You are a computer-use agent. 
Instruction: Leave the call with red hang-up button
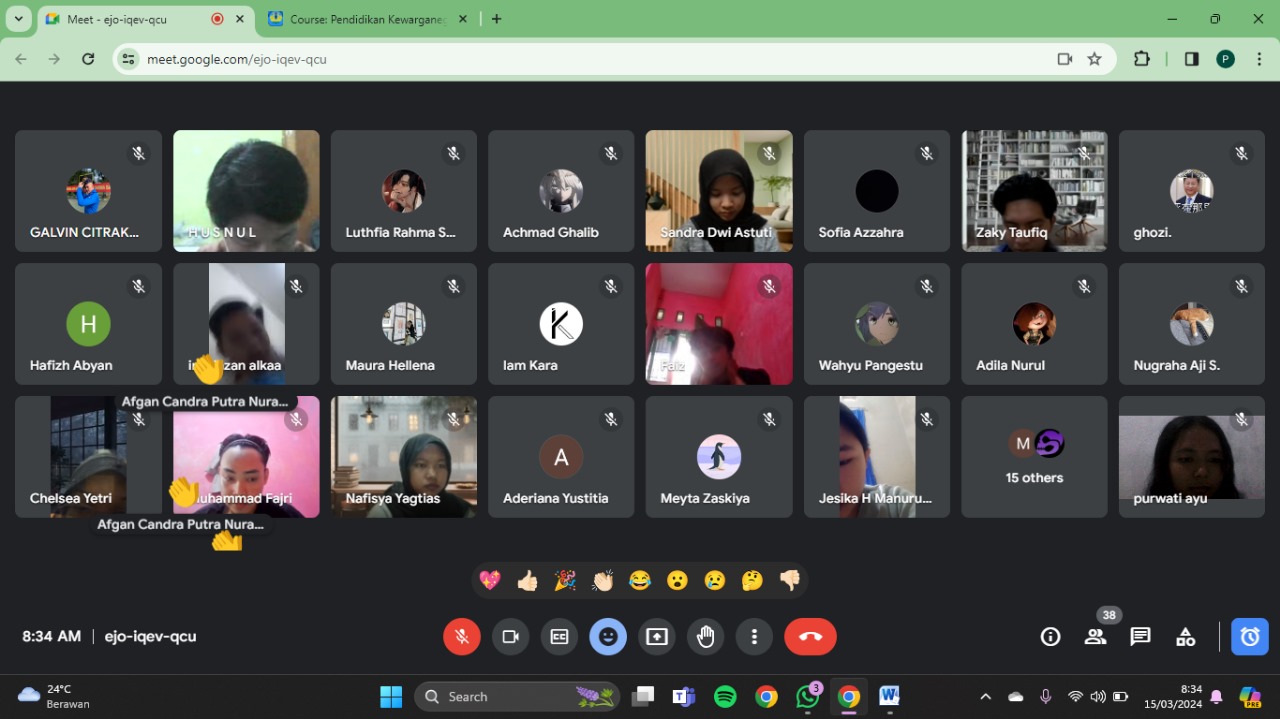click(810, 637)
